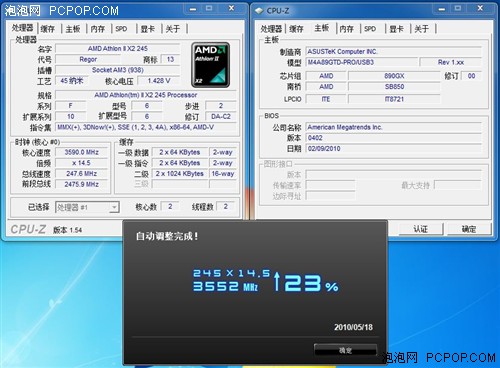Switch to 显卡 tab in right CPU-Z window
The image size is (500, 368).
pyautogui.click(x=396, y=29)
